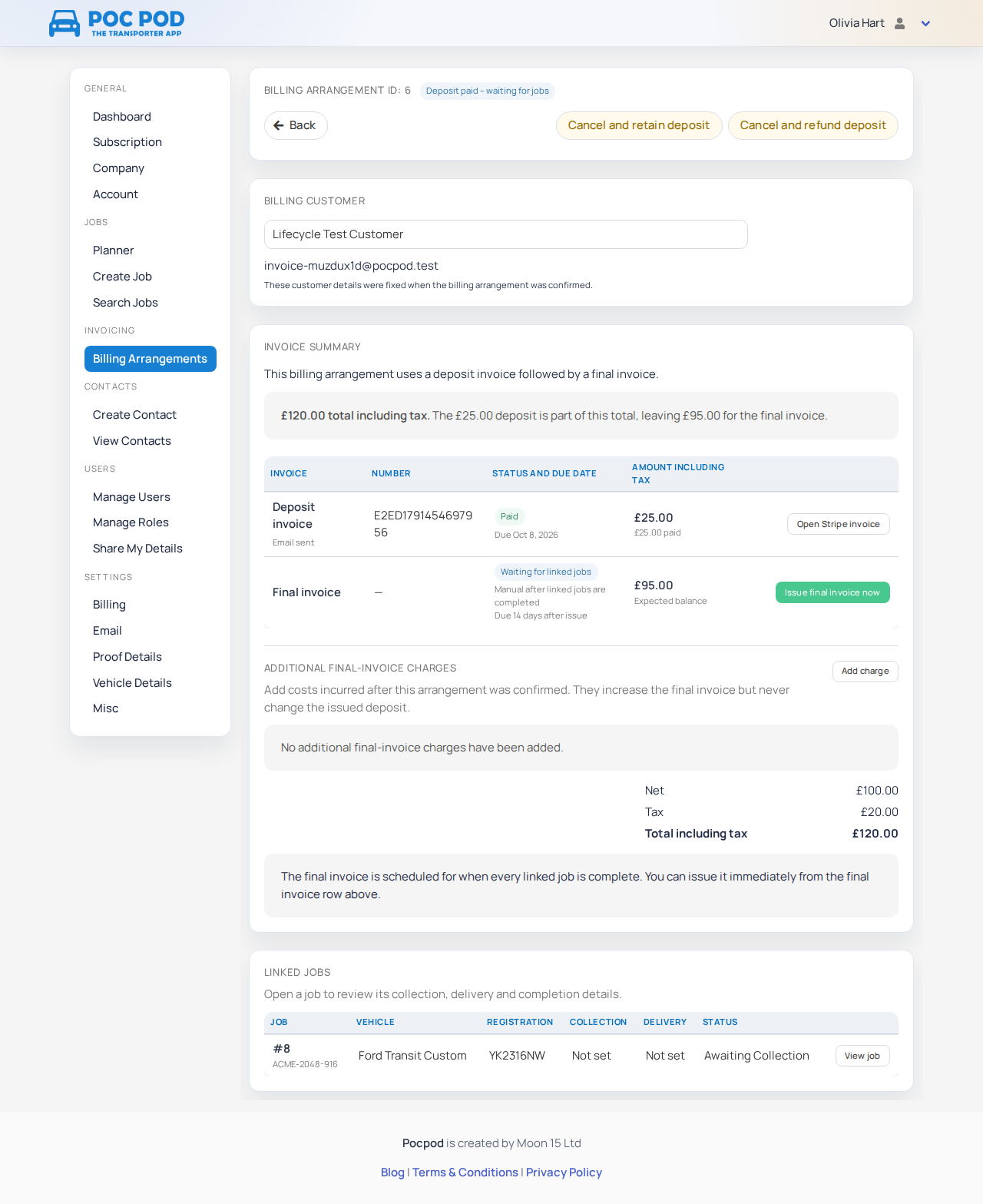Click the 'Deposit paid – waiting for jobs' badge
The width and height of the screenshot is (983, 1204).
point(488,91)
